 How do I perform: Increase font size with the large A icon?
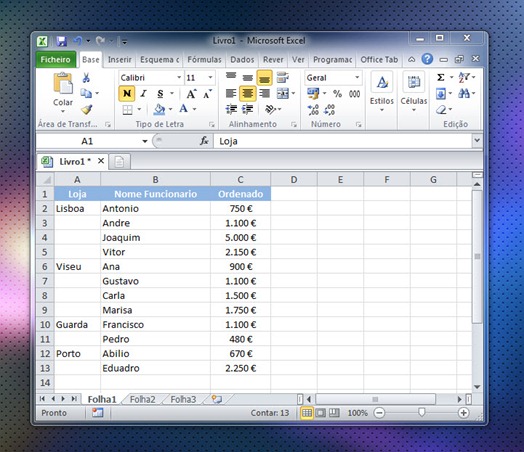(191, 94)
